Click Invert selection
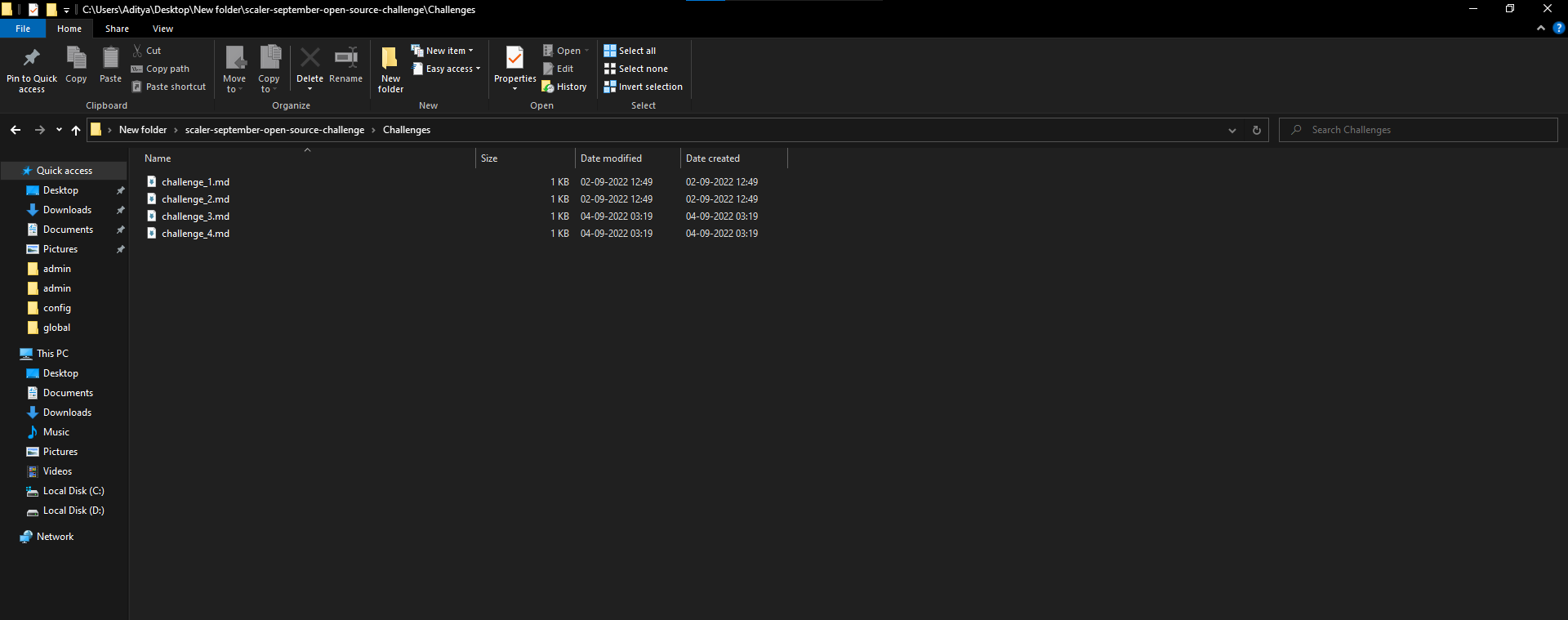The width and height of the screenshot is (1568, 620). pyautogui.click(x=643, y=87)
